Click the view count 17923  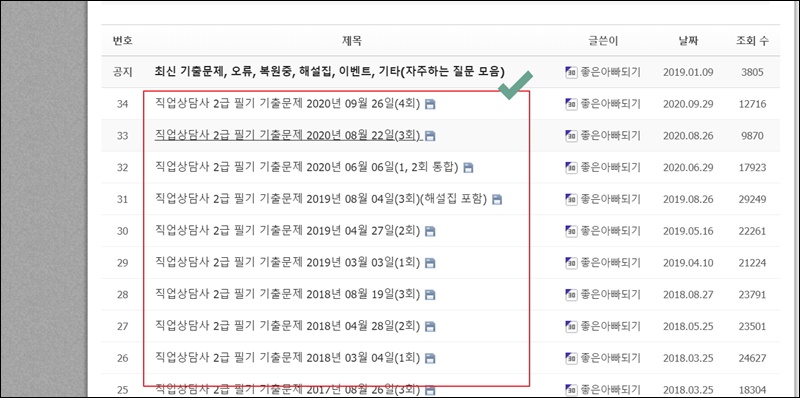(752, 167)
